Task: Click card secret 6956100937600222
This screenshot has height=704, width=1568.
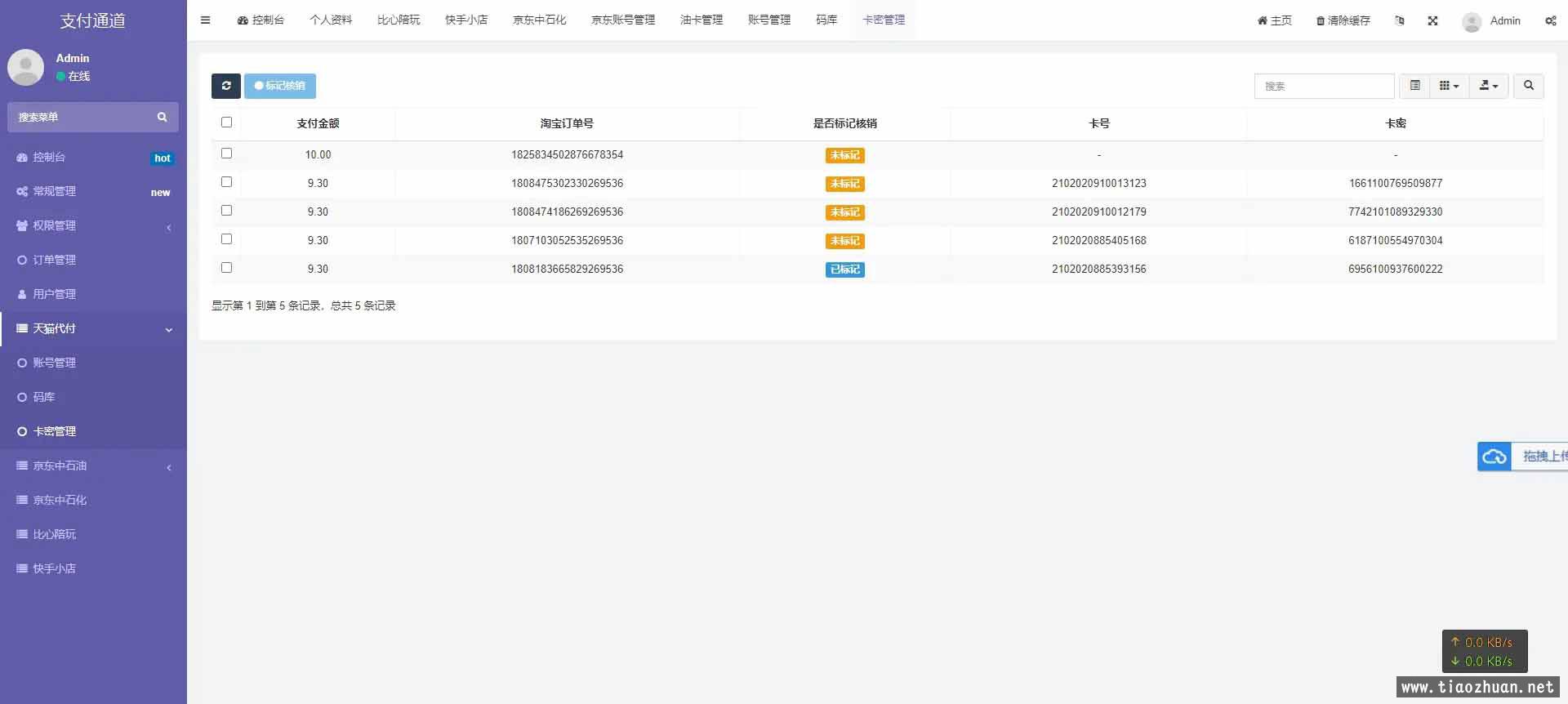Action: click(x=1396, y=269)
